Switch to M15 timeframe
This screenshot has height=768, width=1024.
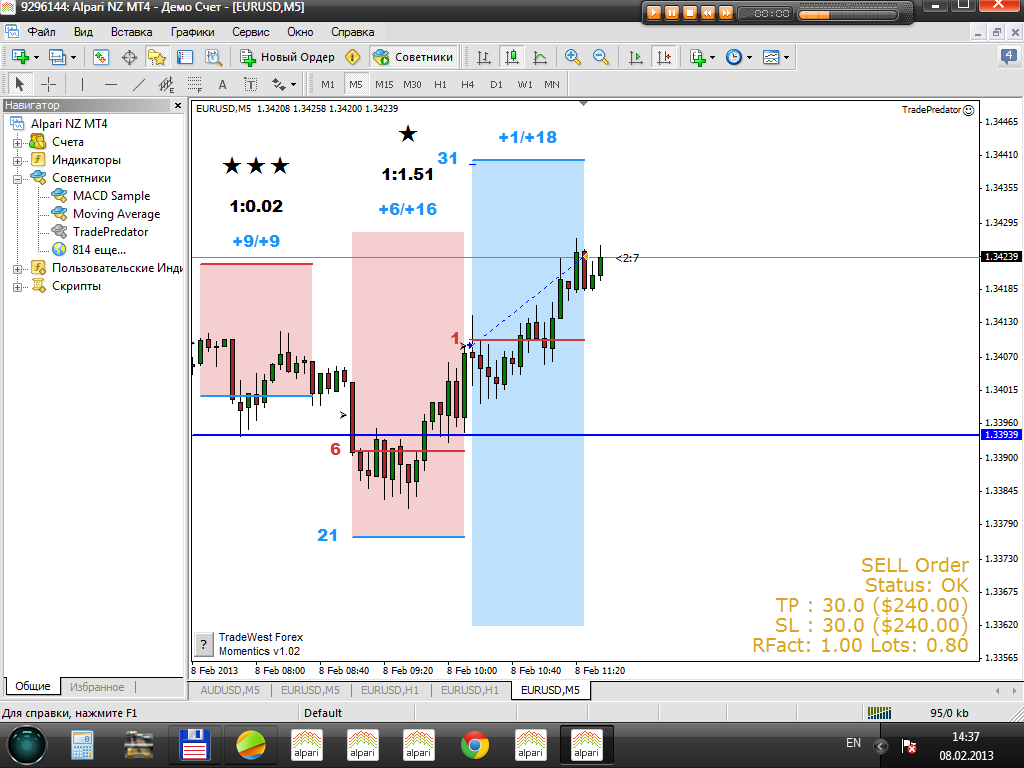(x=384, y=84)
